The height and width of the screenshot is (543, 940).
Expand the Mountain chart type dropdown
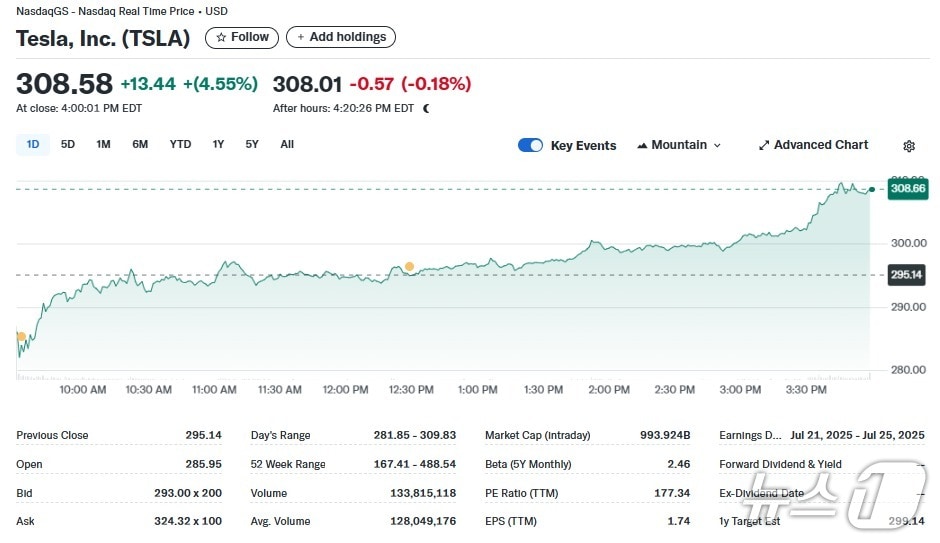(x=679, y=145)
